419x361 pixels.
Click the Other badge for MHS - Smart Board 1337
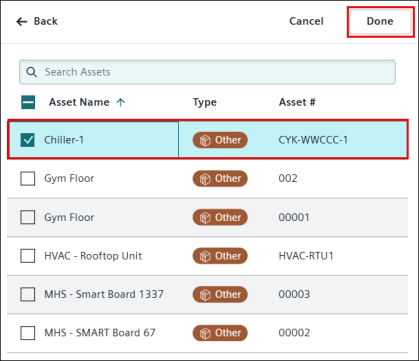(x=220, y=294)
